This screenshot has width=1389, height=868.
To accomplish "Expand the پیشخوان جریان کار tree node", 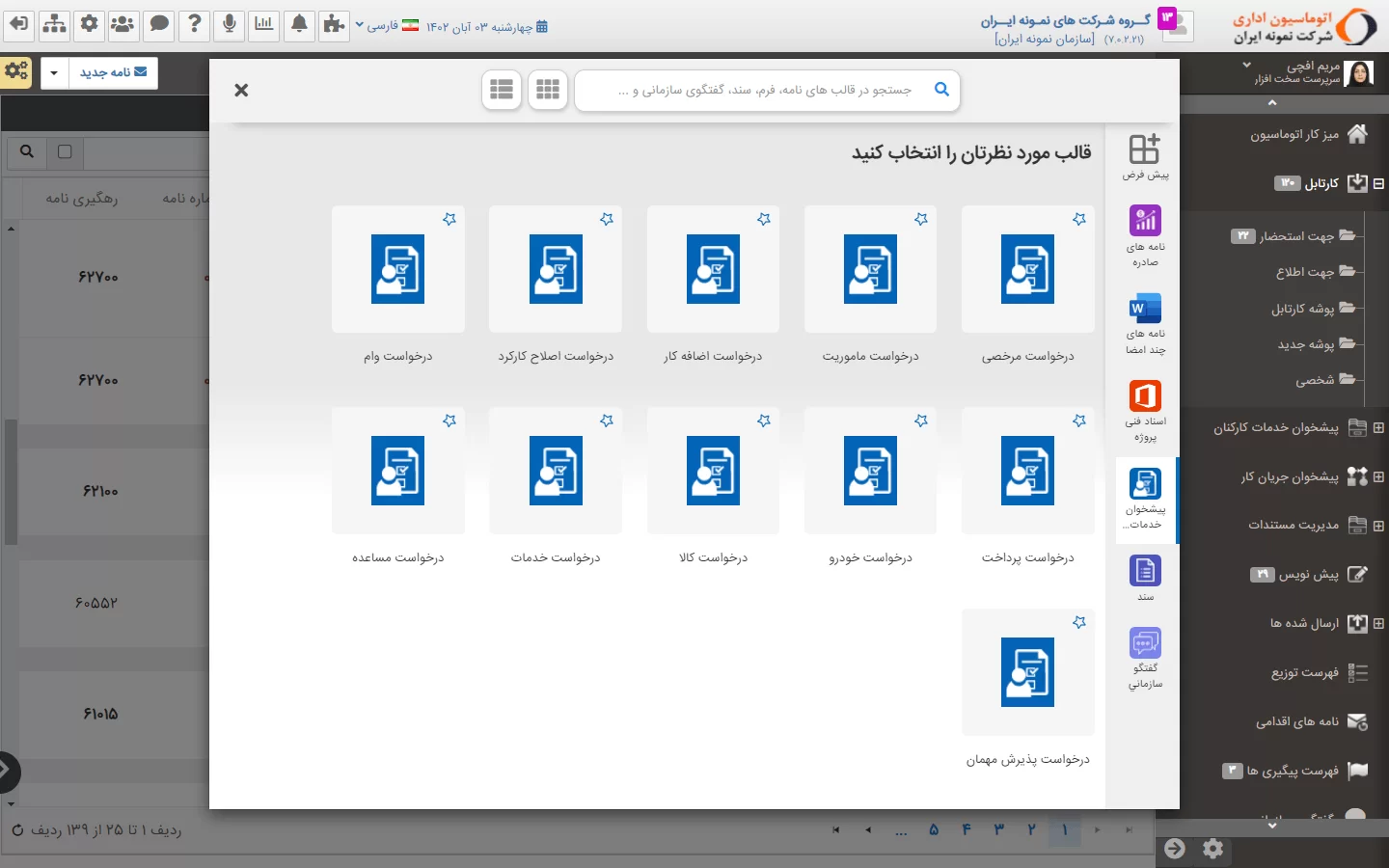I will [1378, 476].
